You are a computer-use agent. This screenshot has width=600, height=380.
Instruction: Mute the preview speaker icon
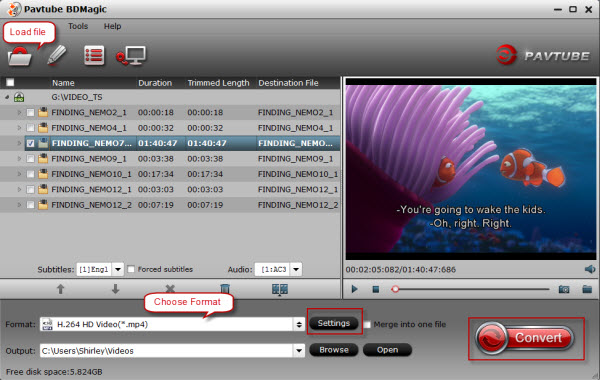(x=590, y=269)
